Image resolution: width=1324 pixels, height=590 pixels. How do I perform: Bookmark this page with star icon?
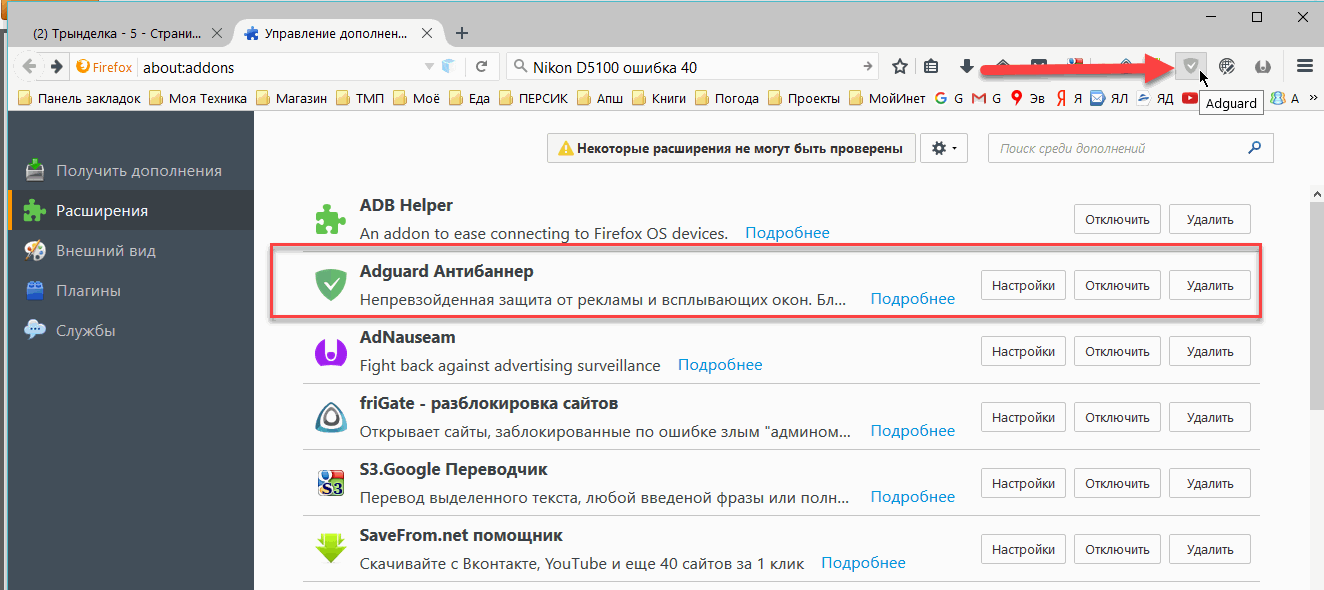900,67
